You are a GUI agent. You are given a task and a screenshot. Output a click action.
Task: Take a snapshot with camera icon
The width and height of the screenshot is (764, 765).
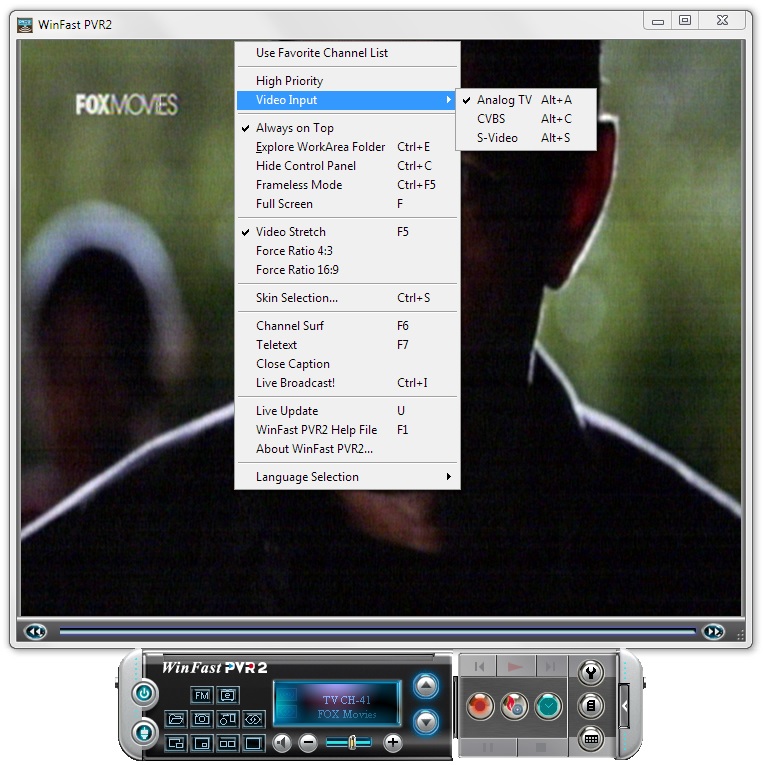point(201,719)
